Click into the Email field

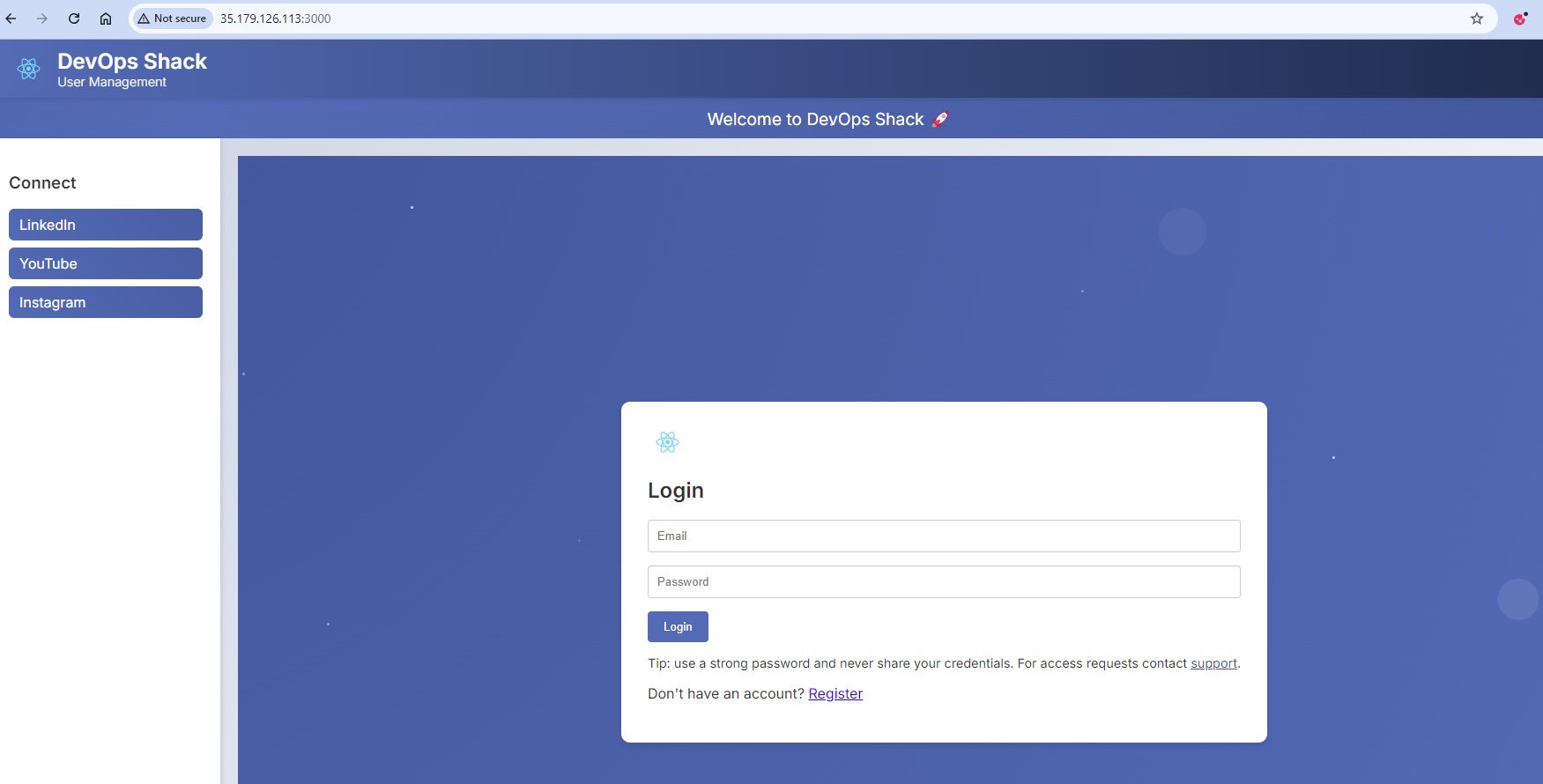pyautogui.click(x=944, y=536)
